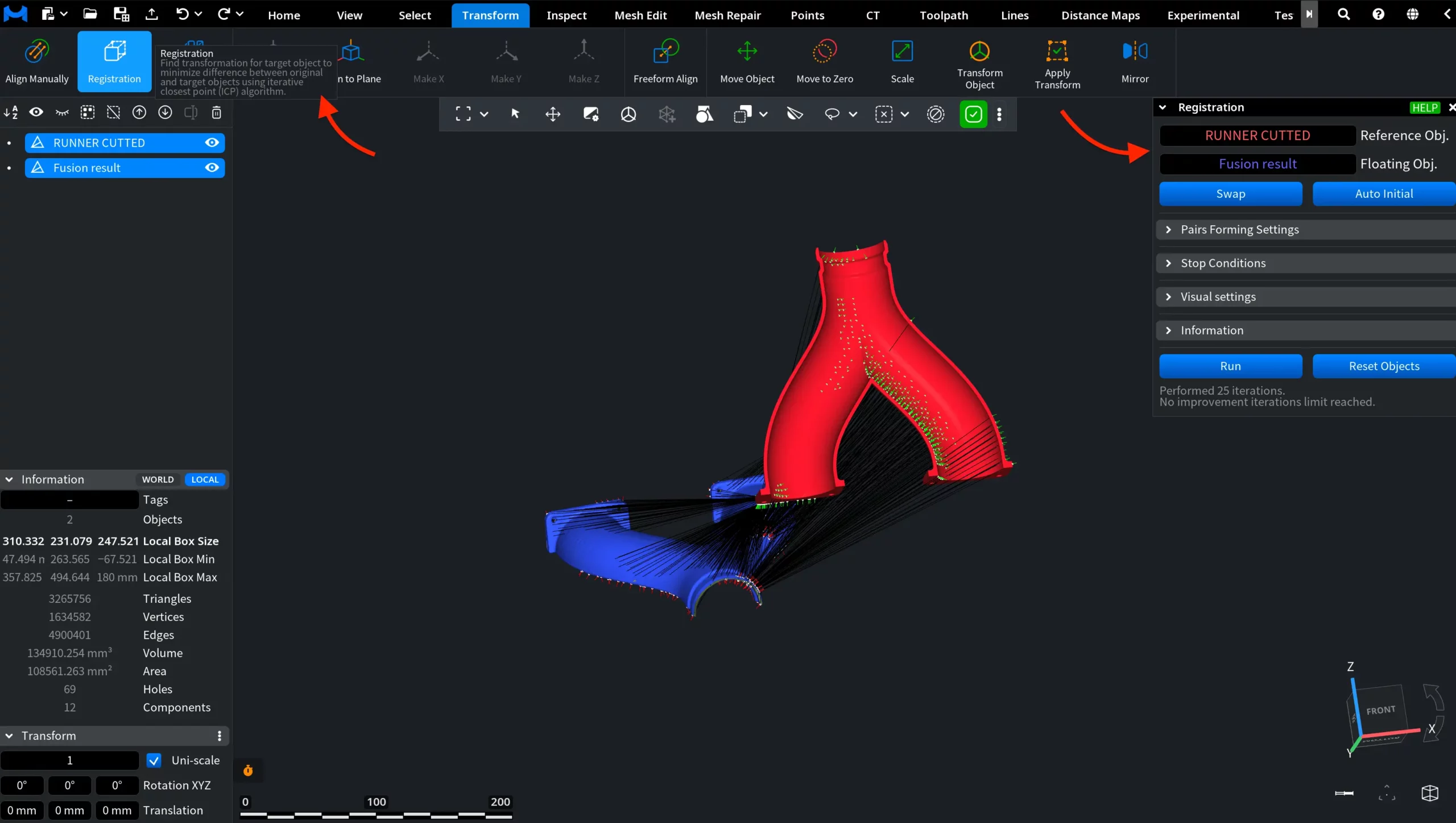Click the Scale tool icon
The height and width of the screenshot is (823, 1456).
point(902,51)
